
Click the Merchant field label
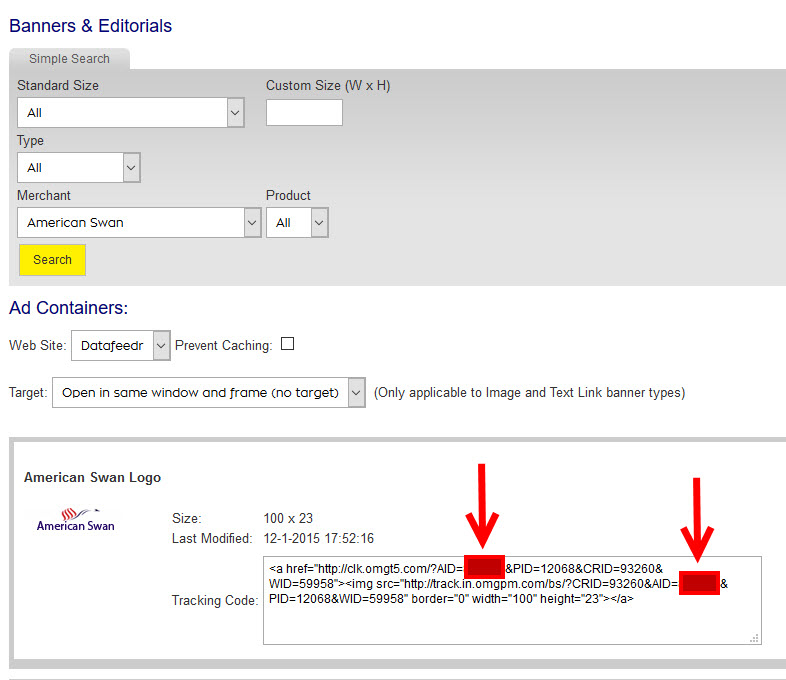click(44, 195)
